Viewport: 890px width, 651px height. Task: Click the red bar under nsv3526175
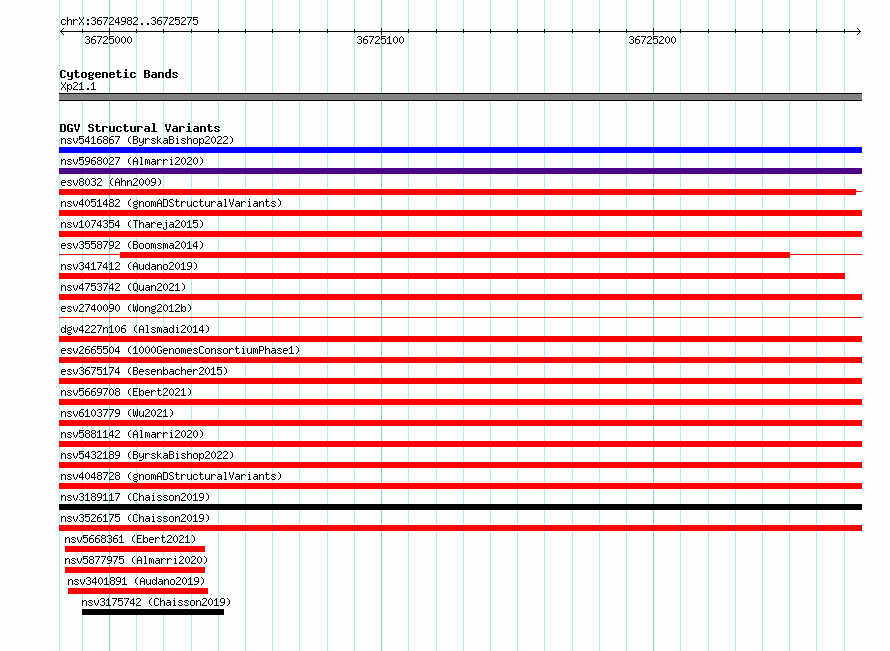click(x=460, y=528)
